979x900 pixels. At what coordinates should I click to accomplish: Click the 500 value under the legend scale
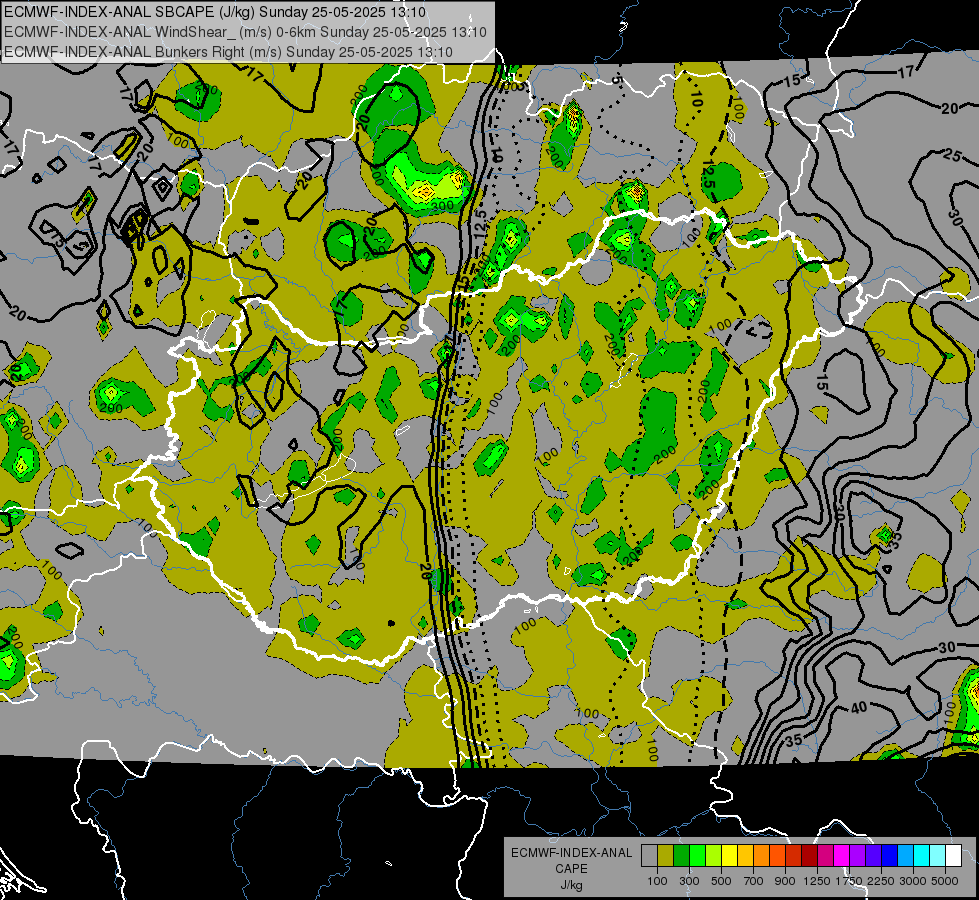point(721,881)
